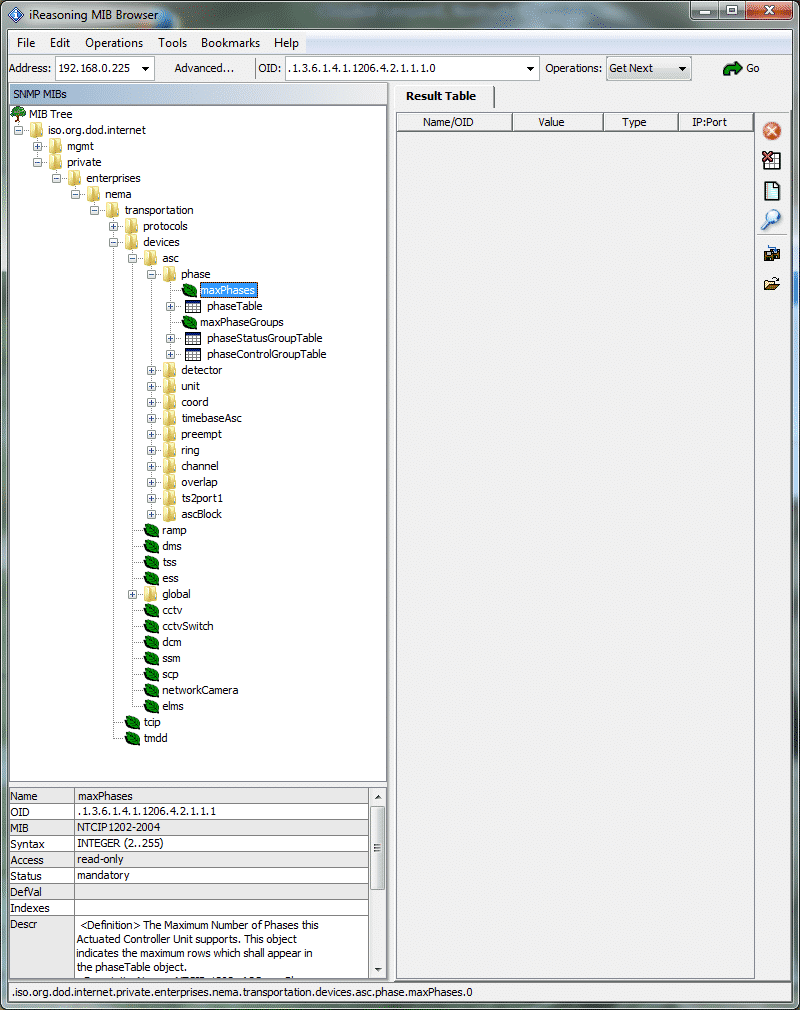Expand the detector folder node
800x1010 pixels.
click(x=152, y=370)
